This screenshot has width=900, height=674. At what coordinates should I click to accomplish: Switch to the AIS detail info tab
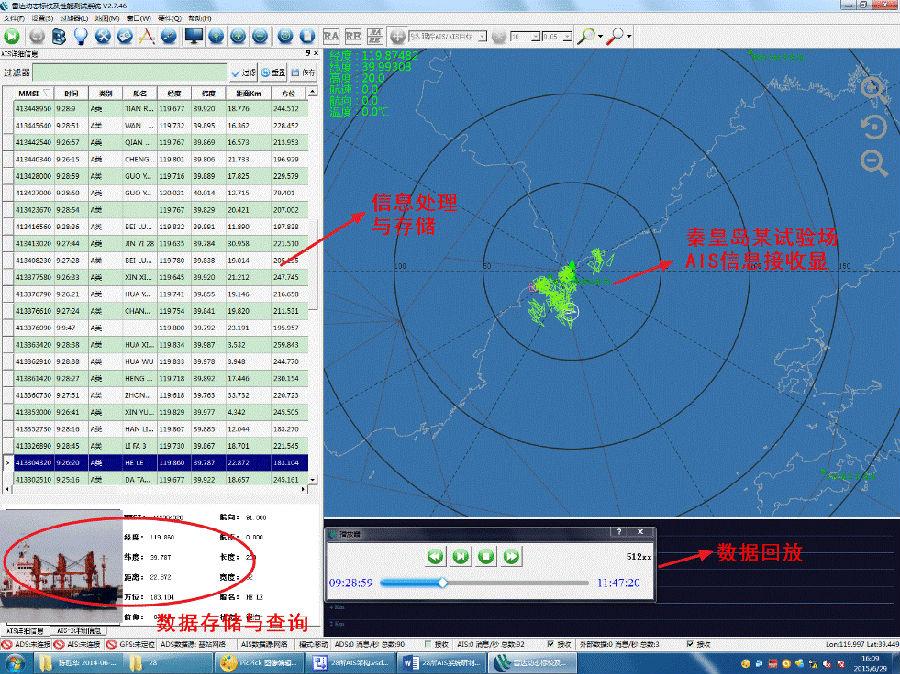click(x=25, y=631)
